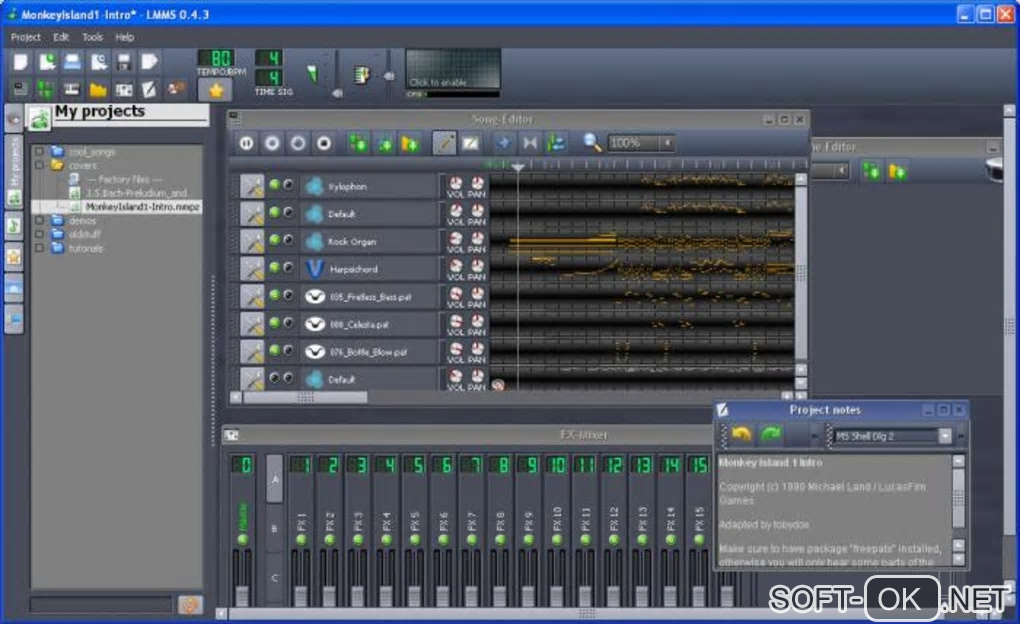Open the Project menu
The height and width of the screenshot is (624, 1020).
pyautogui.click(x=26, y=37)
